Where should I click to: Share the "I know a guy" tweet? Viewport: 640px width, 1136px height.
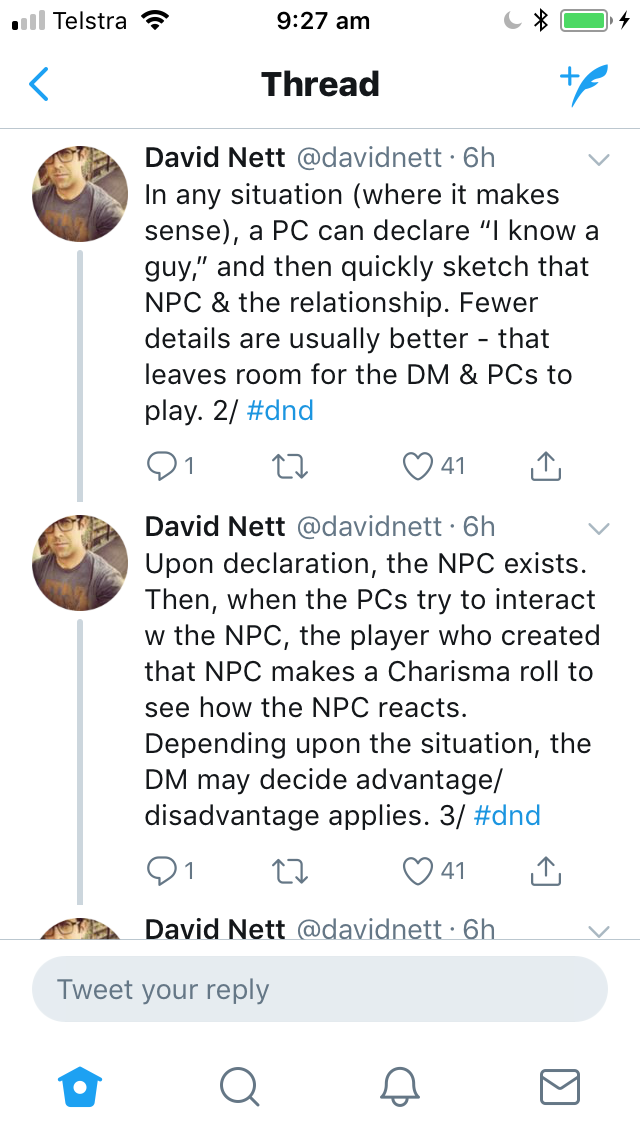pyautogui.click(x=545, y=465)
